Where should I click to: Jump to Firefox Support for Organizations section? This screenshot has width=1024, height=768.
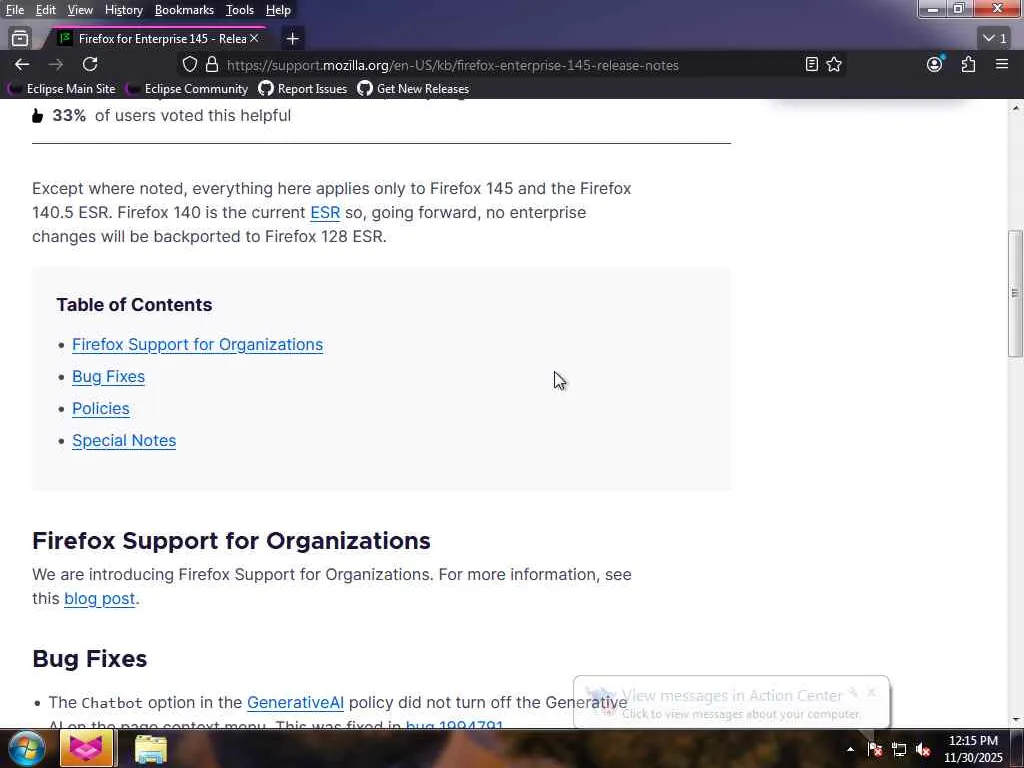coord(197,344)
